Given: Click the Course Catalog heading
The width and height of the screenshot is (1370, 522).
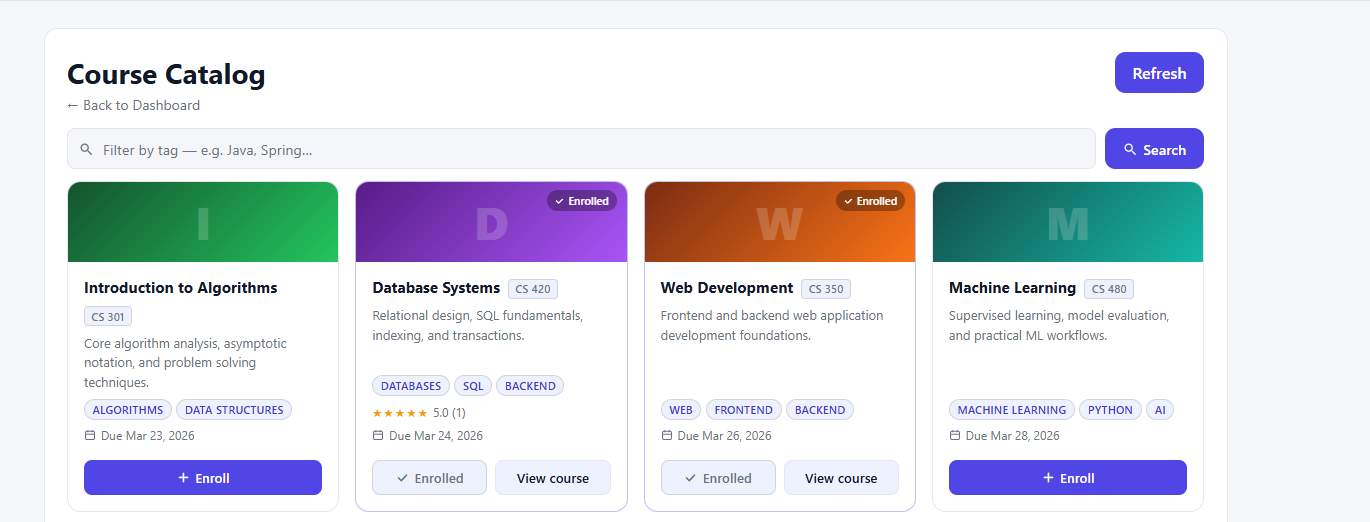Looking at the screenshot, I should point(166,75).
